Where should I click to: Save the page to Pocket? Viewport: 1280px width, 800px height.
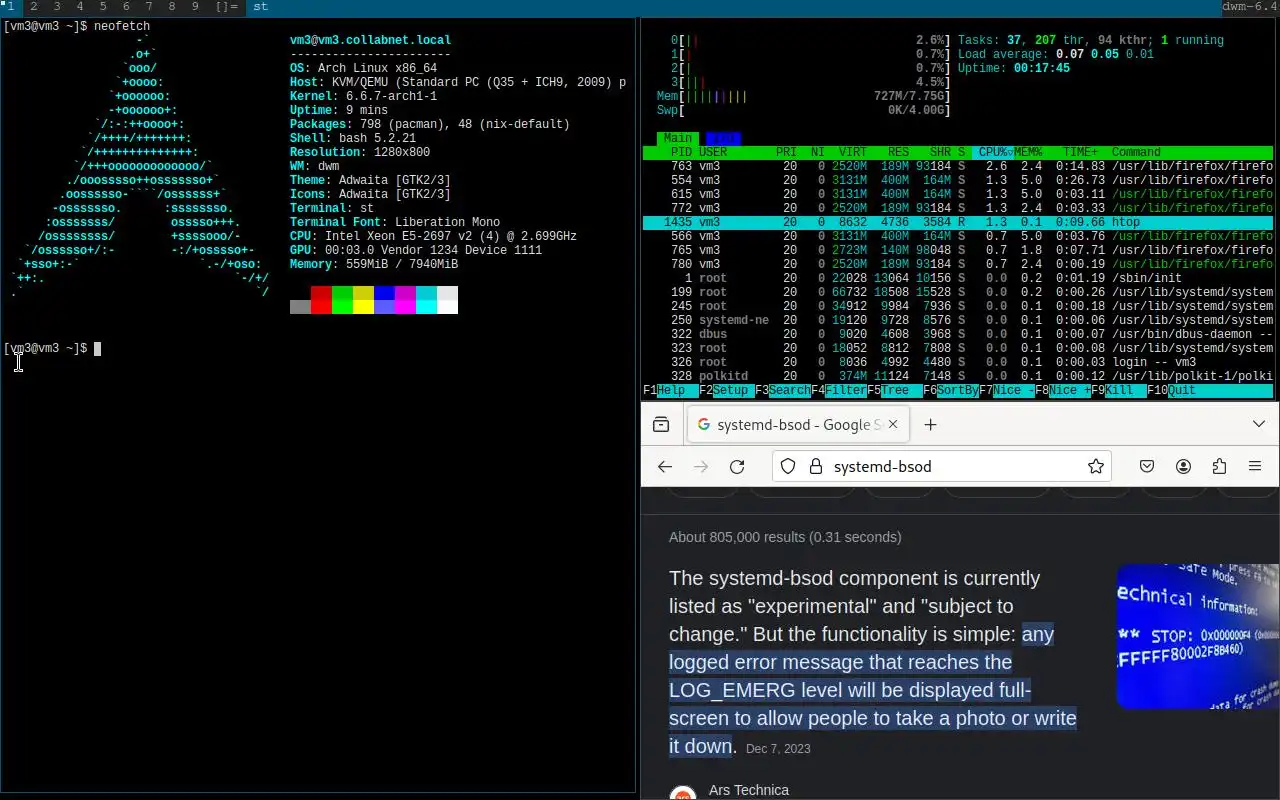1147,466
